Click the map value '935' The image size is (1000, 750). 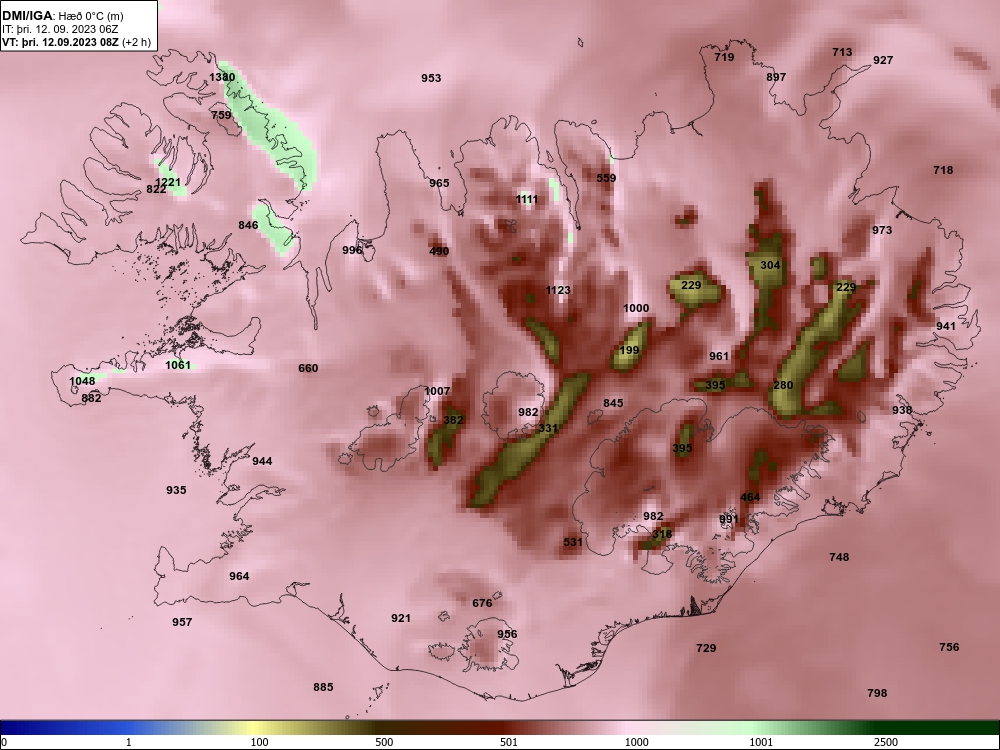(176, 490)
